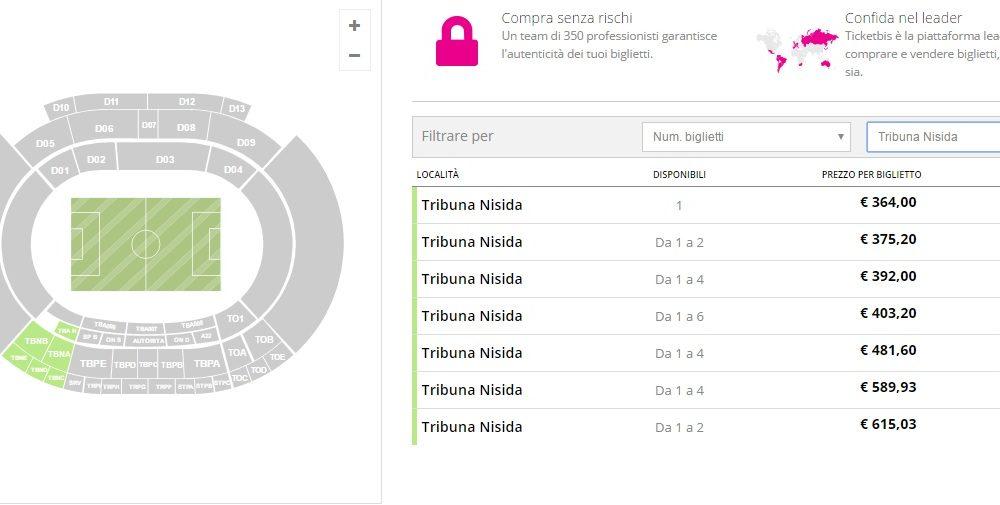Zoom out the stadium map
The image size is (1000, 505).
[x=354, y=55]
